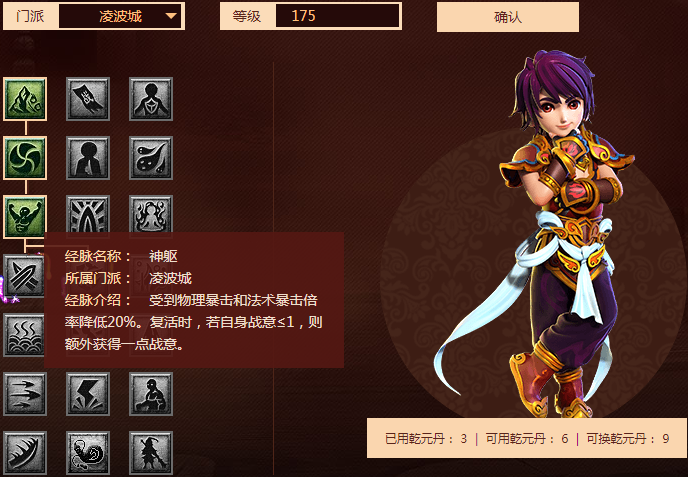Click the 确认 confirm button
The width and height of the screenshot is (688, 477).
508,17
